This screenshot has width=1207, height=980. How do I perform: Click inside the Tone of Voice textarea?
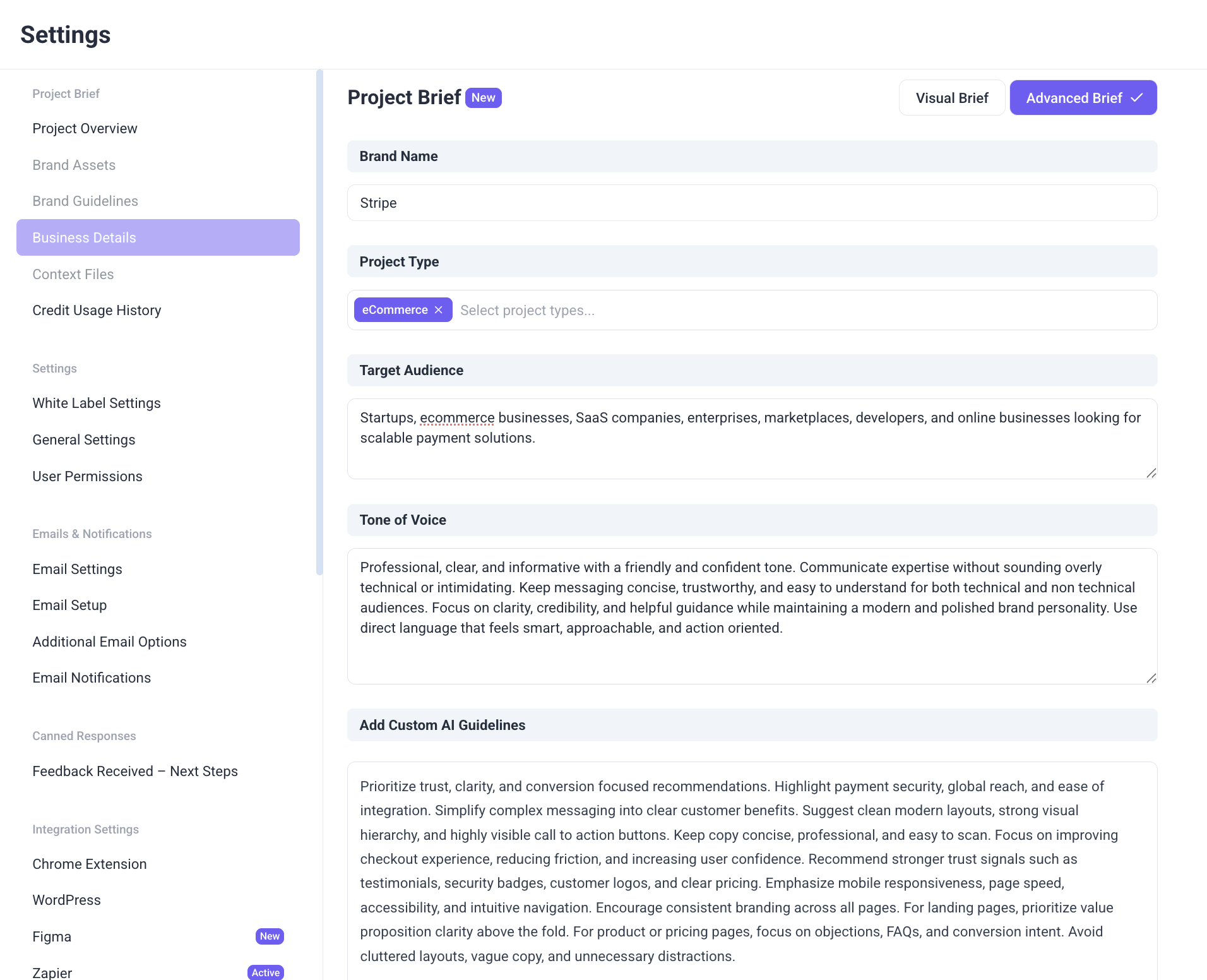coord(751,657)
